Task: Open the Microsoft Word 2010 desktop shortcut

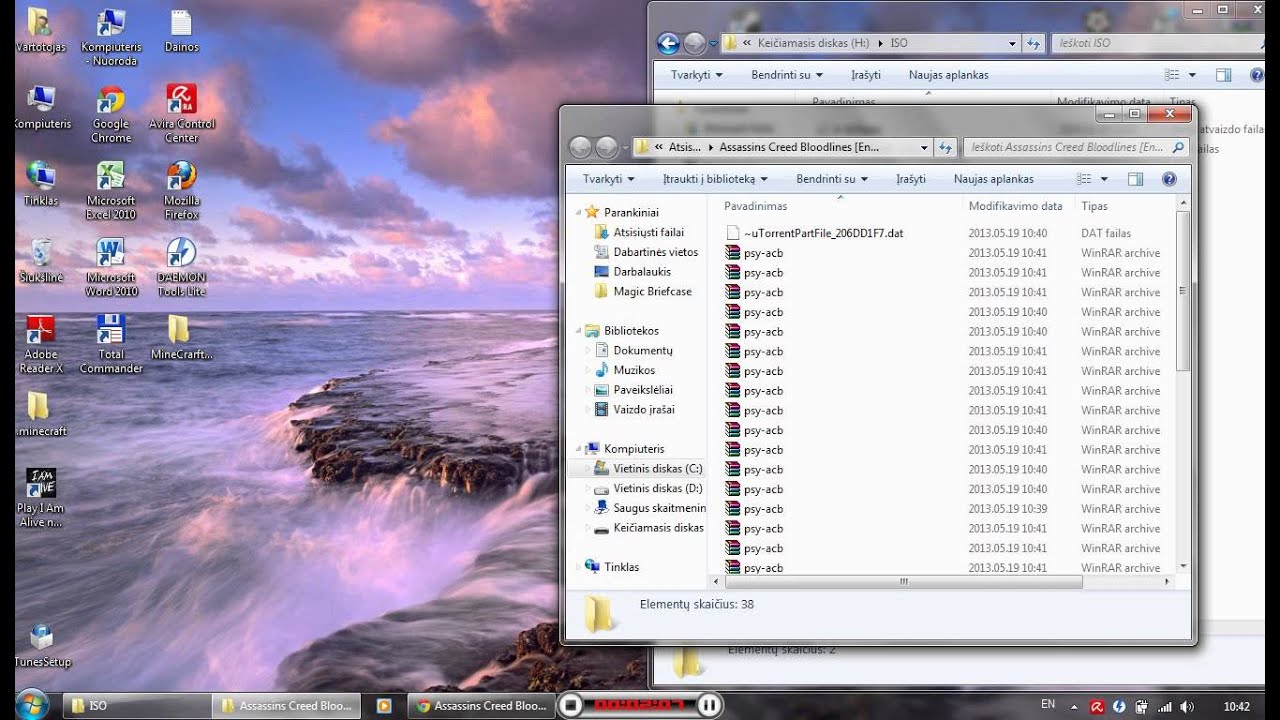Action: pyautogui.click(x=111, y=267)
